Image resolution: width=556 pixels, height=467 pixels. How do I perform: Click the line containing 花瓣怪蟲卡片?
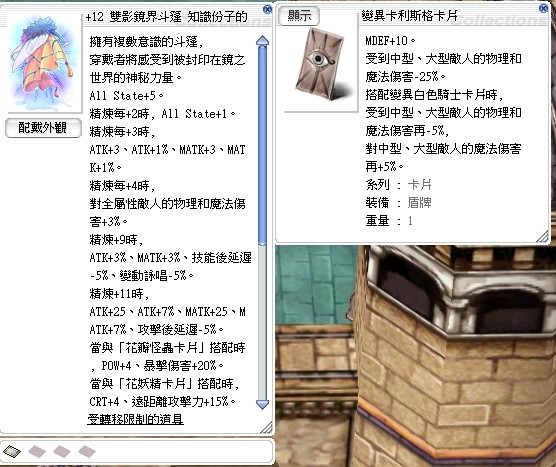[167, 348]
